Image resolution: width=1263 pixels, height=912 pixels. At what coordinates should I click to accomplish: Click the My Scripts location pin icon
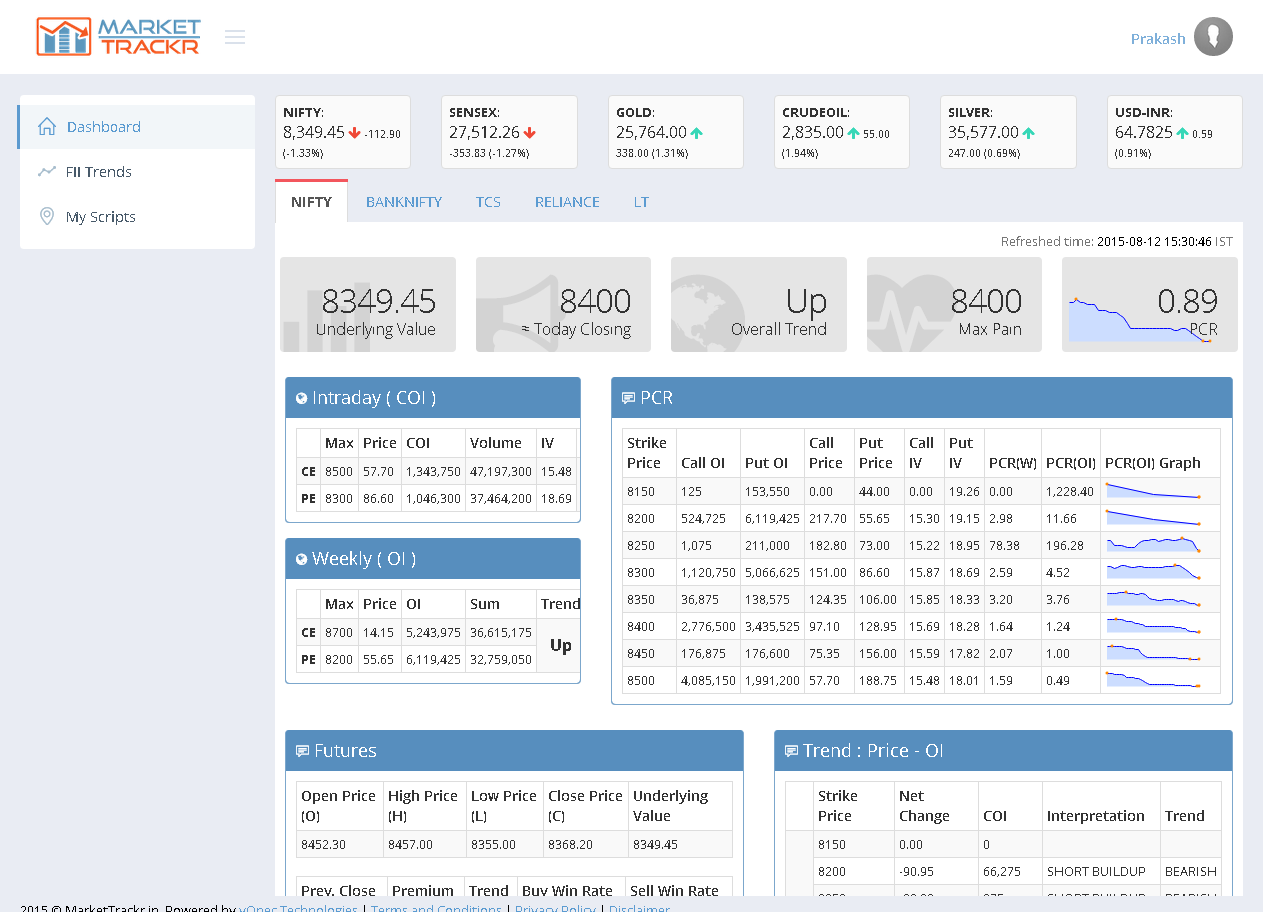click(46, 217)
